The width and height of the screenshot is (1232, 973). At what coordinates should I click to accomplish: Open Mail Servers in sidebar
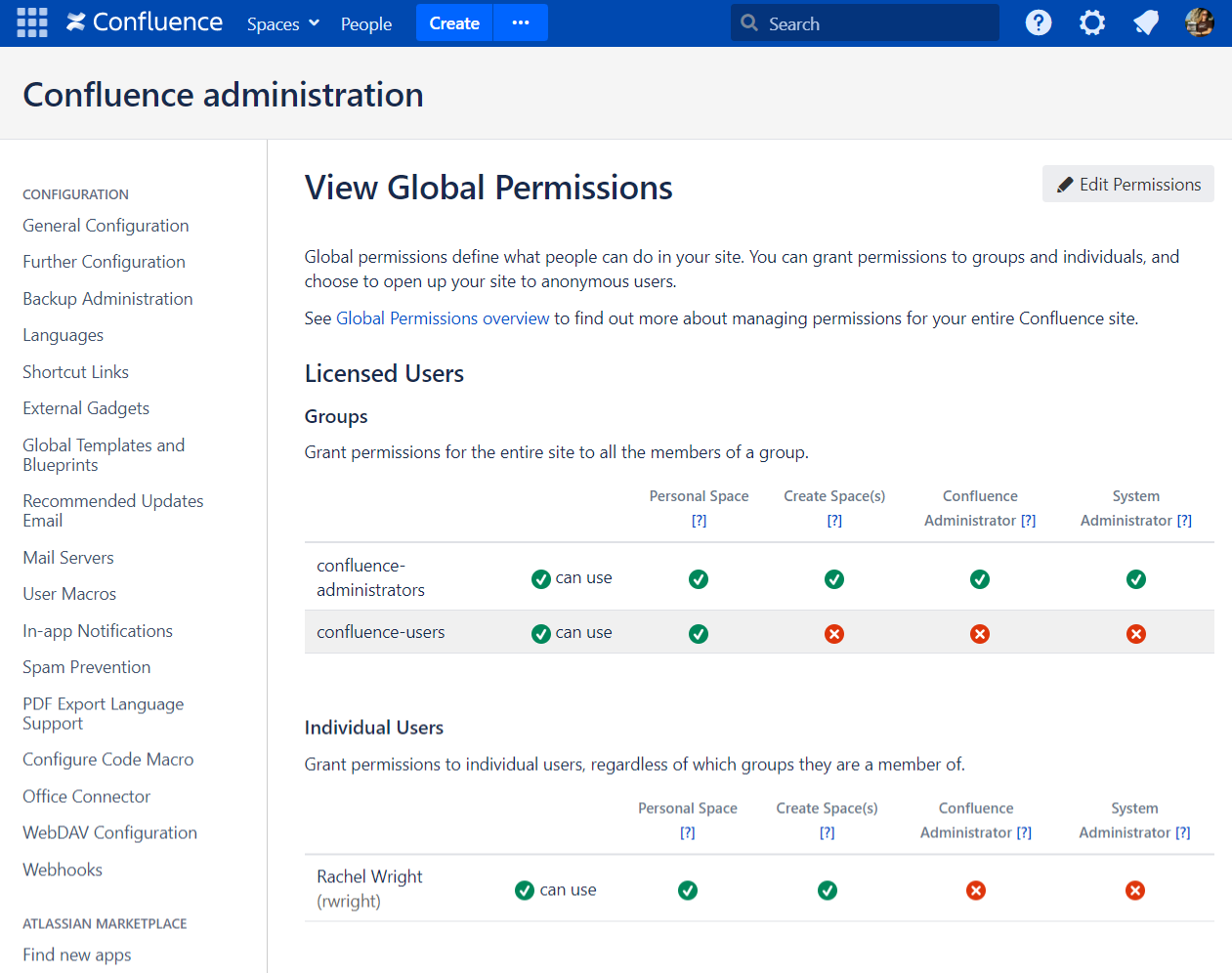tap(68, 558)
